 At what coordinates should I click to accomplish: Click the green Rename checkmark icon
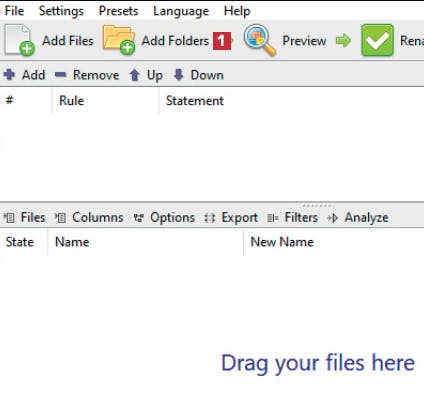point(377,40)
